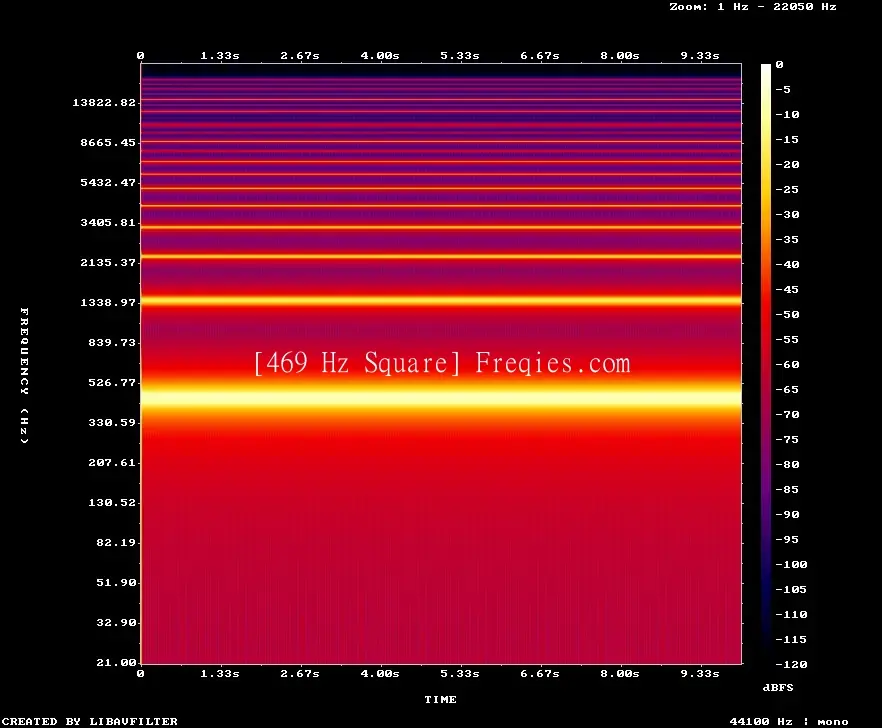Click the -120 dBFS scale label

click(x=791, y=664)
